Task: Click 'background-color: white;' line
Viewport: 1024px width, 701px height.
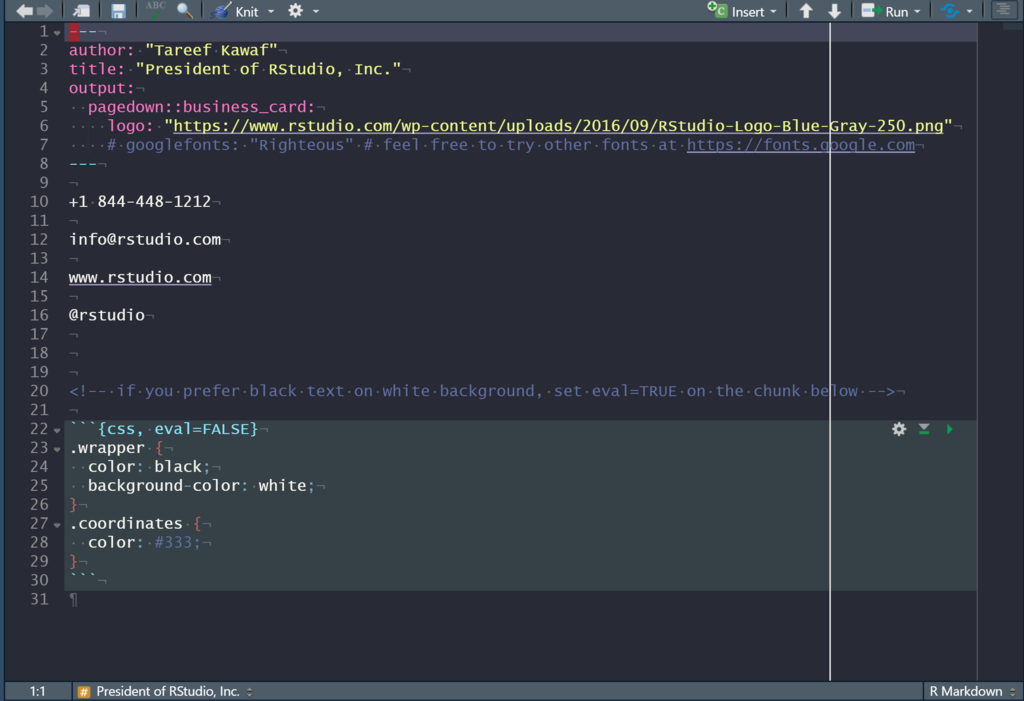Action: point(201,486)
